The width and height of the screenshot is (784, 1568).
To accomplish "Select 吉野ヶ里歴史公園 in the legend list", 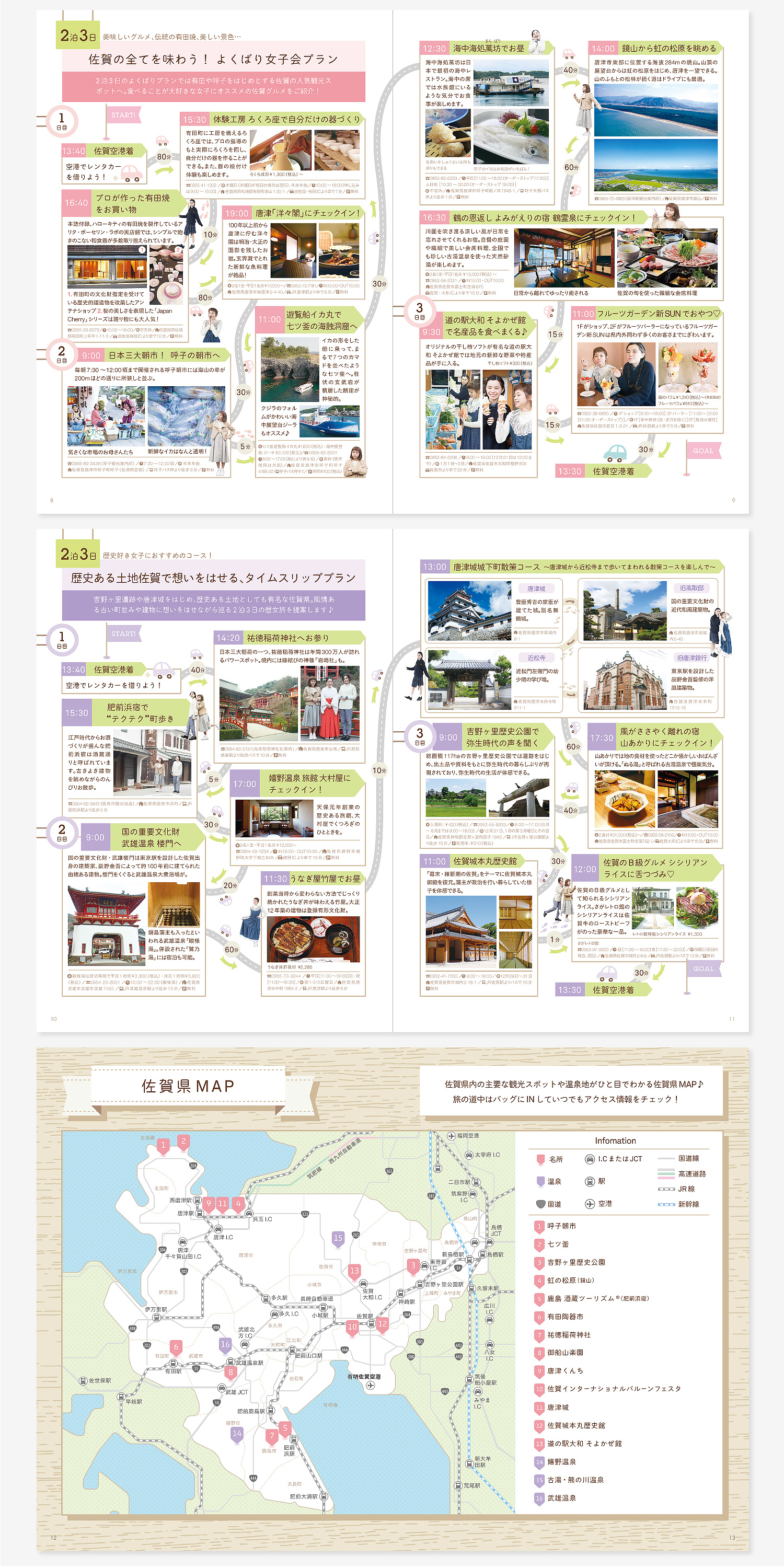I will [x=576, y=1262].
